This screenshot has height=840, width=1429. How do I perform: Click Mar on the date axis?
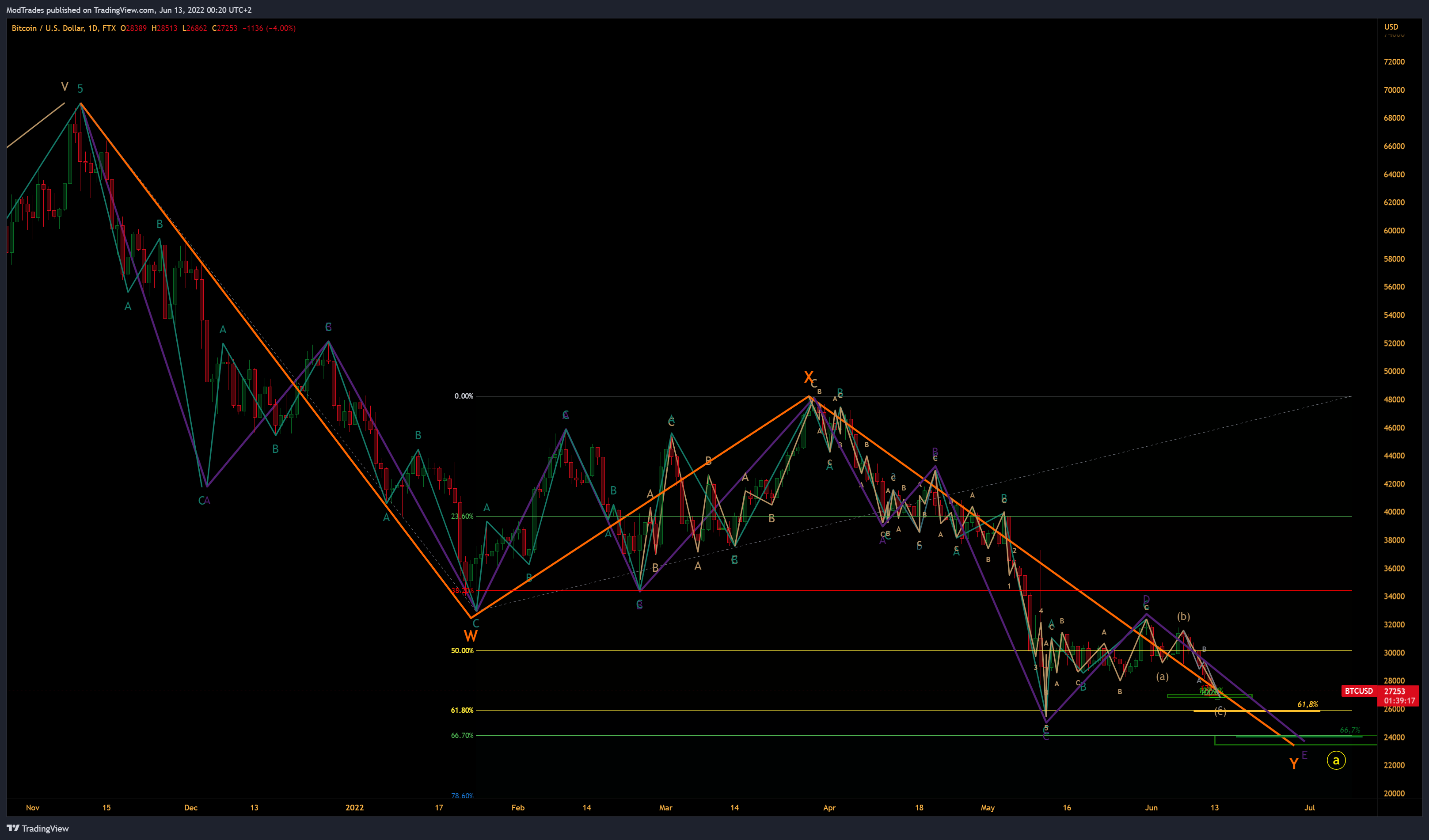(666, 808)
